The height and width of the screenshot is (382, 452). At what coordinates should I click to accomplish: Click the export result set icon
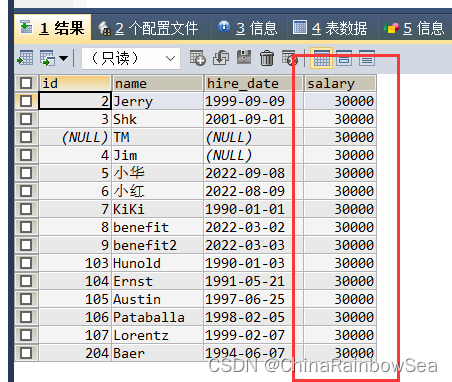(x=25, y=58)
